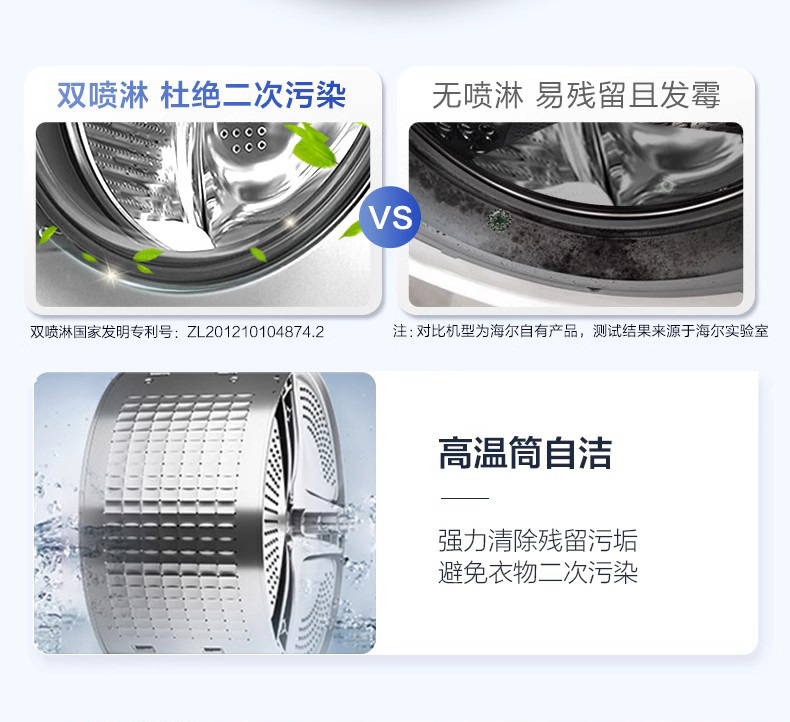790x722 pixels.
Task: Click the blue VS circle badge
Action: (390, 217)
